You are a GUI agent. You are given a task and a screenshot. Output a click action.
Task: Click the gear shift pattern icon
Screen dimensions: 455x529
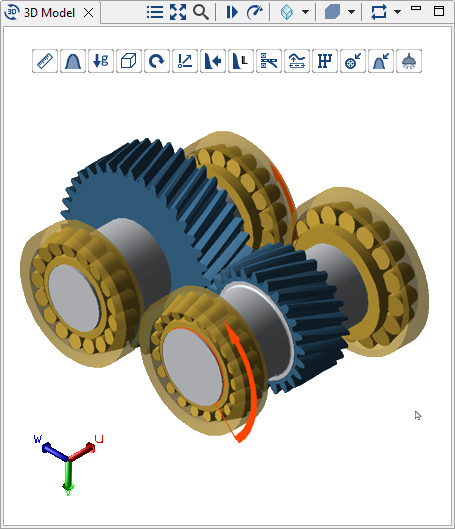(325, 61)
